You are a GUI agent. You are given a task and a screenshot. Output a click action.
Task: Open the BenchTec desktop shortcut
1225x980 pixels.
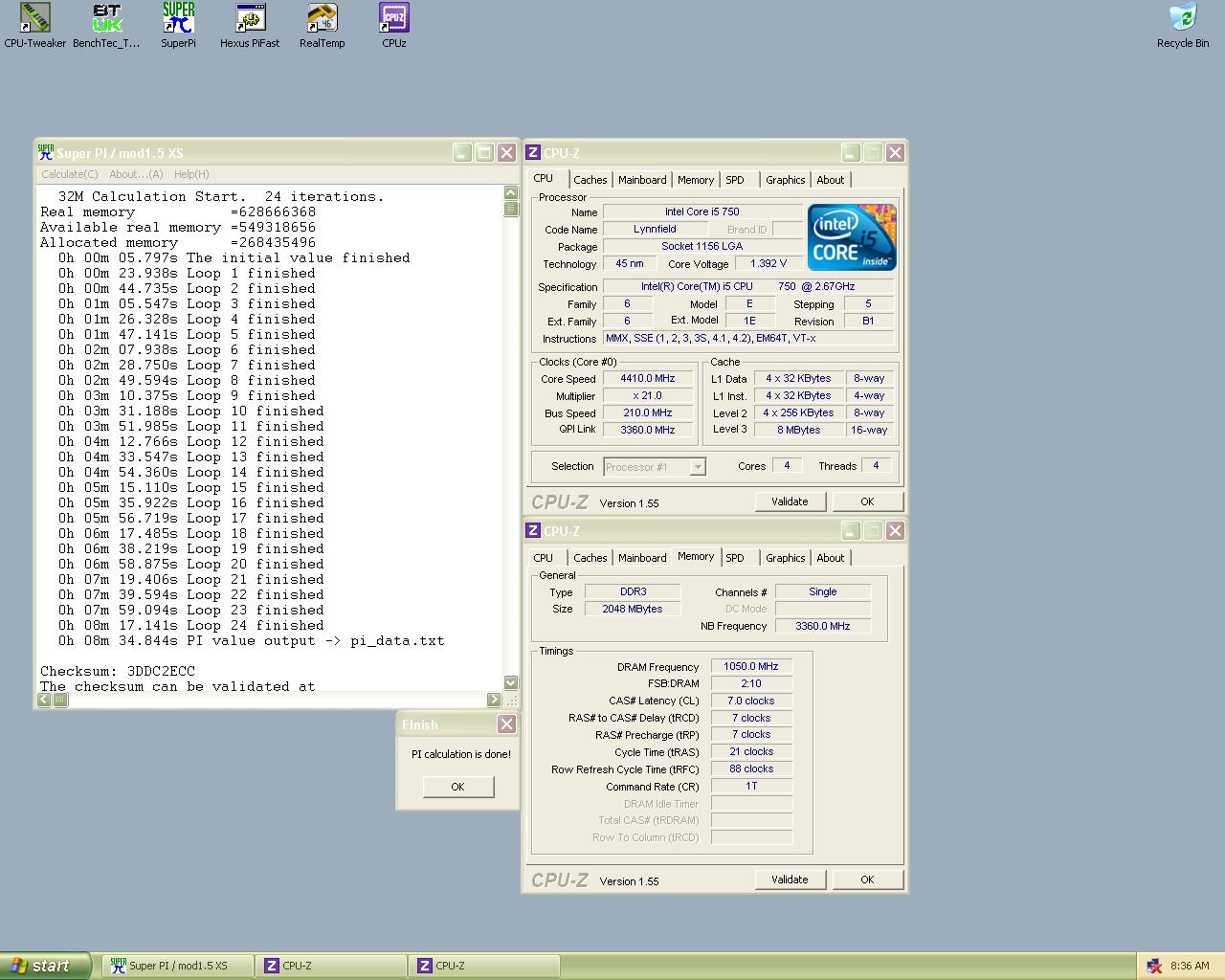coord(106,18)
